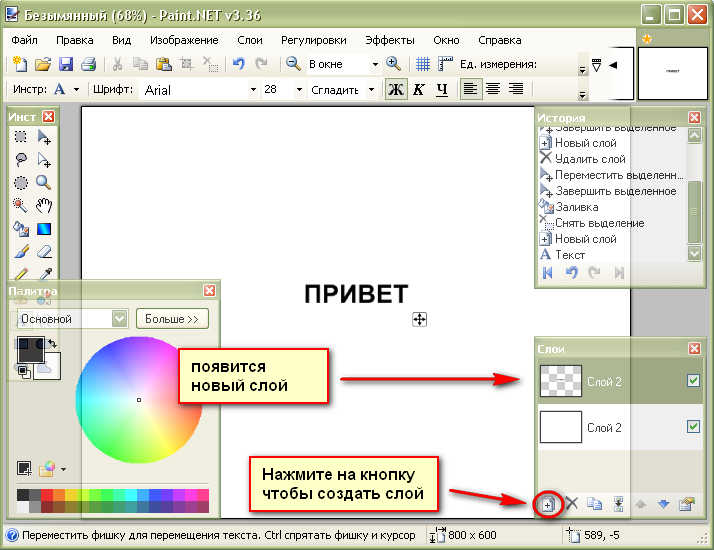The height and width of the screenshot is (550, 714).
Task: Open the Правка menu
Action: [x=75, y=40]
